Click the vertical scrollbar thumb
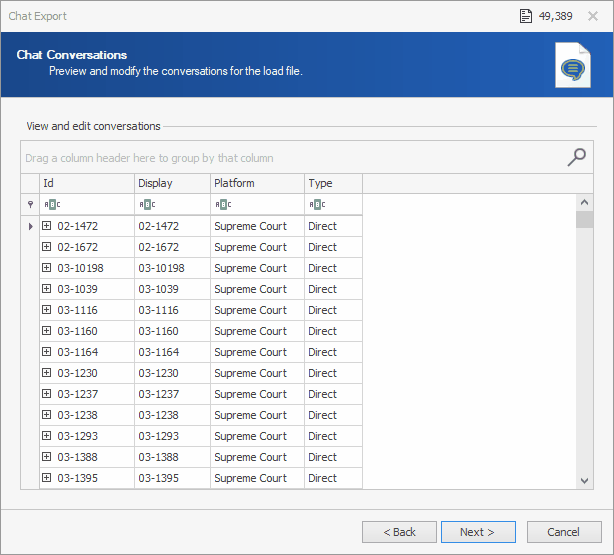Viewport: 614px width, 555px height. click(x=585, y=219)
